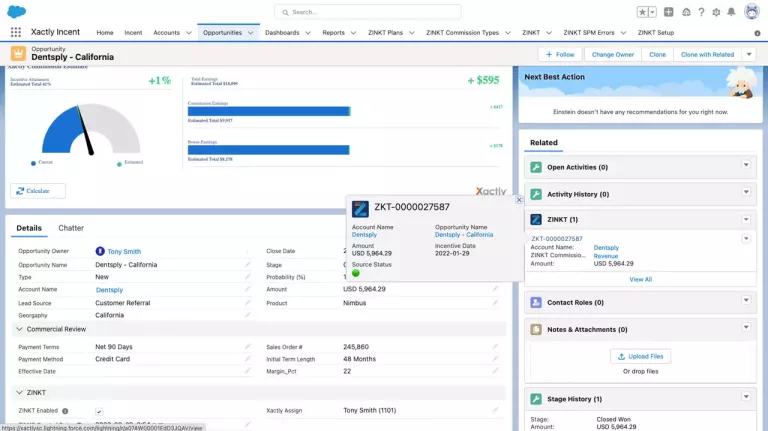Click the Revenue commission type link
The height and width of the screenshot is (431, 768).
point(605,256)
